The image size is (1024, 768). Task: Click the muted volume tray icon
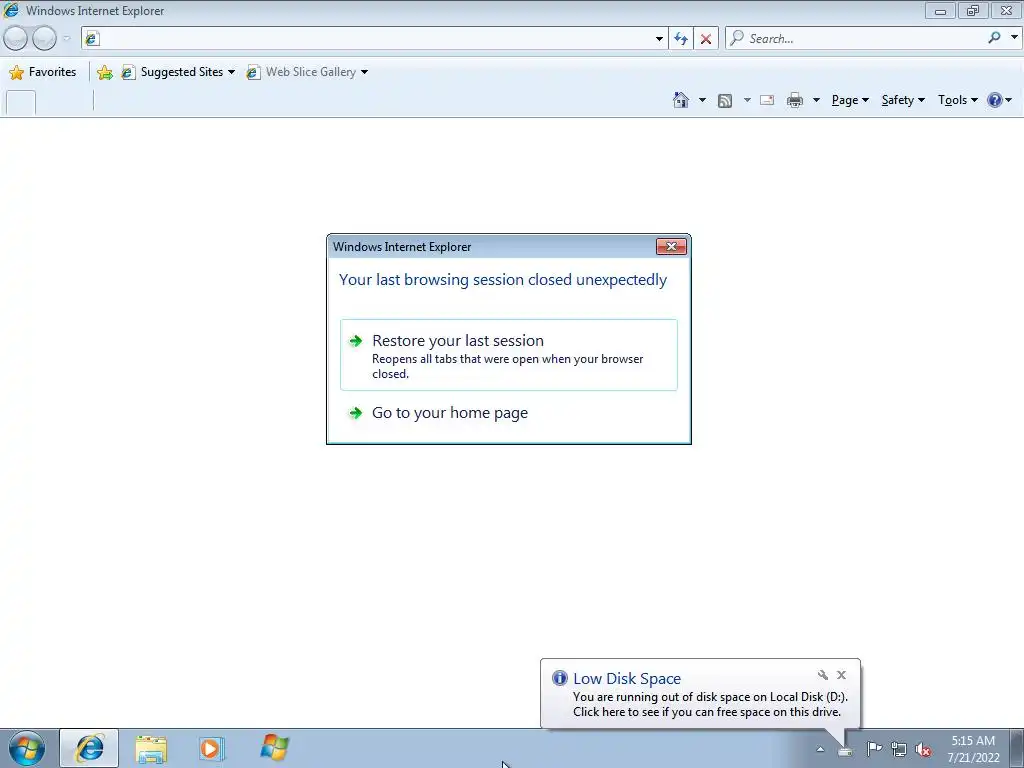[x=923, y=749]
